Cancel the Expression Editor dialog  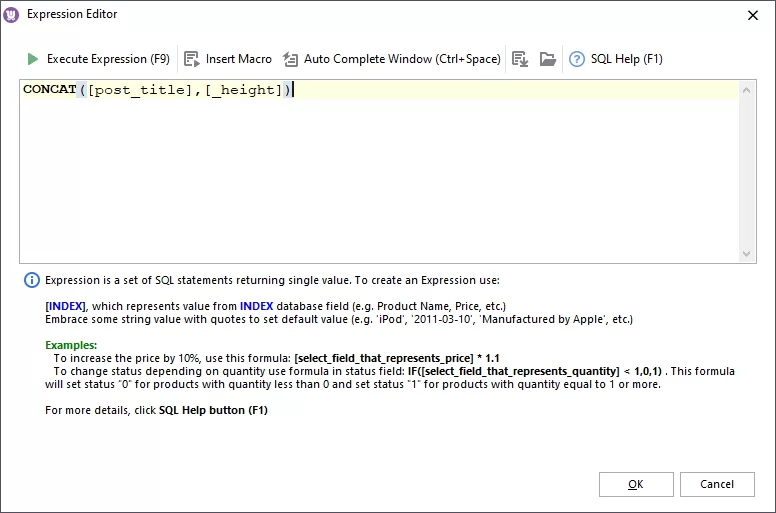point(717,484)
